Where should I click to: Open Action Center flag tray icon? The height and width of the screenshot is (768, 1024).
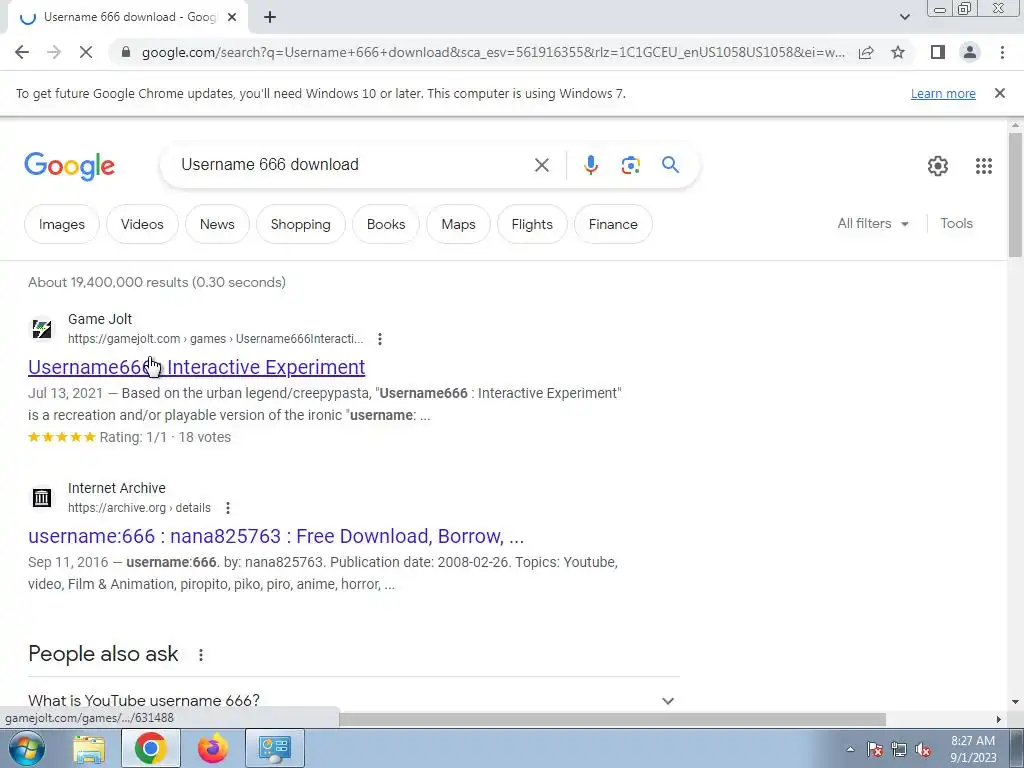point(875,749)
